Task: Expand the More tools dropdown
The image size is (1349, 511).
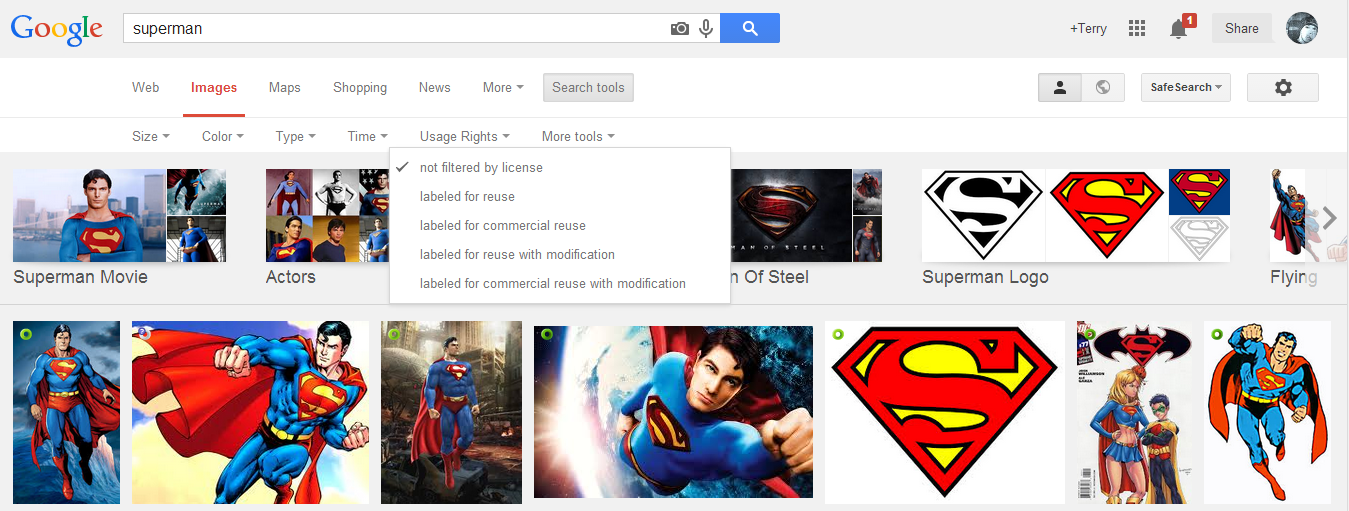Action: tap(578, 136)
